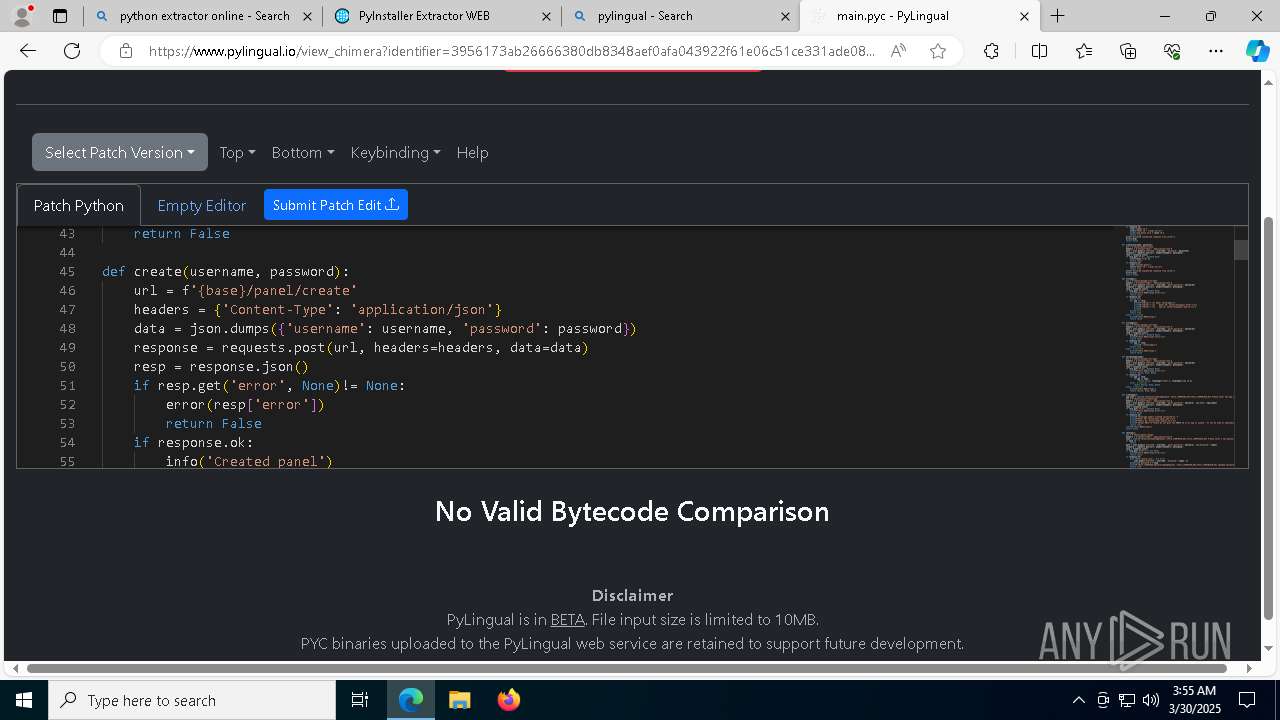Open File Explorer from taskbar

(459, 700)
